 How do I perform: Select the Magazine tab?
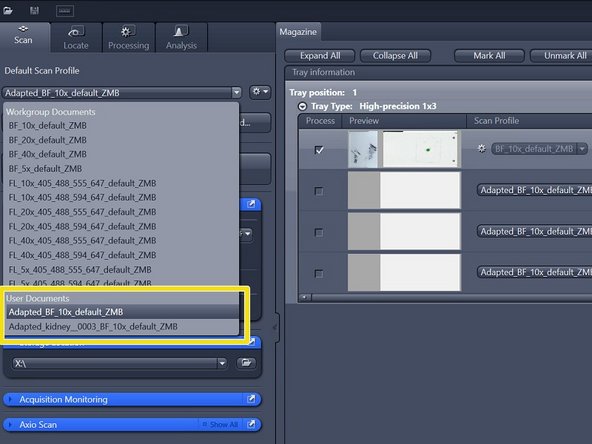(x=298, y=32)
